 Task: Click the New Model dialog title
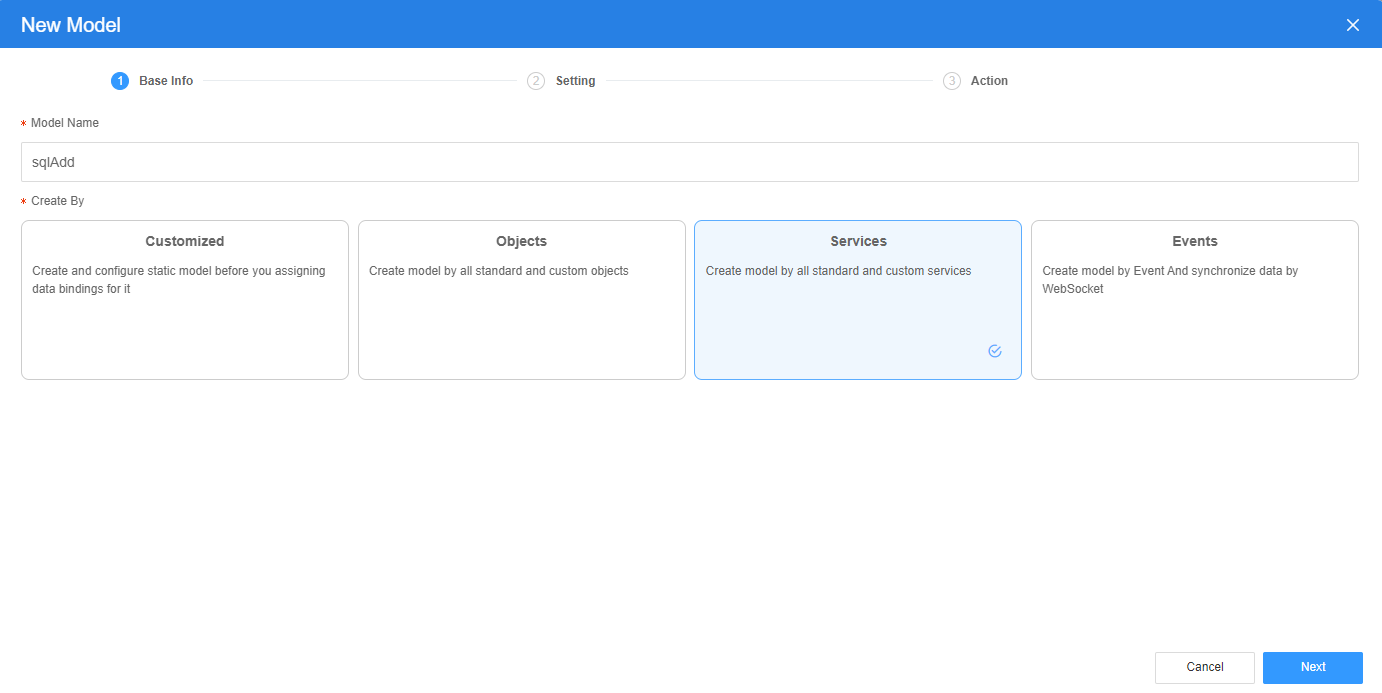tap(71, 25)
